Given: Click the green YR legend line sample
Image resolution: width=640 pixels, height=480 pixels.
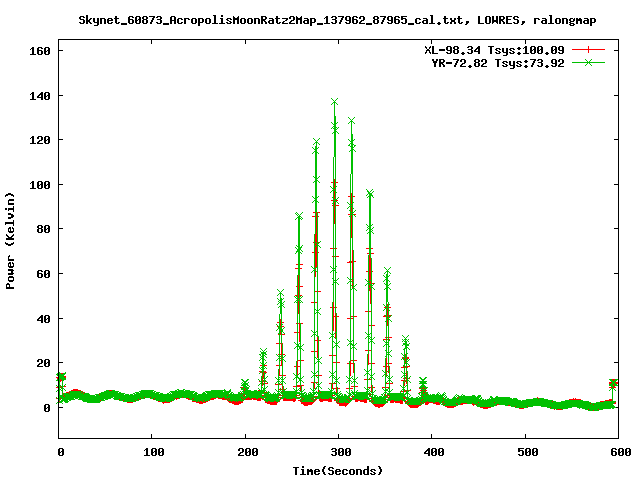Looking at the screenshot, I should 588,62.
